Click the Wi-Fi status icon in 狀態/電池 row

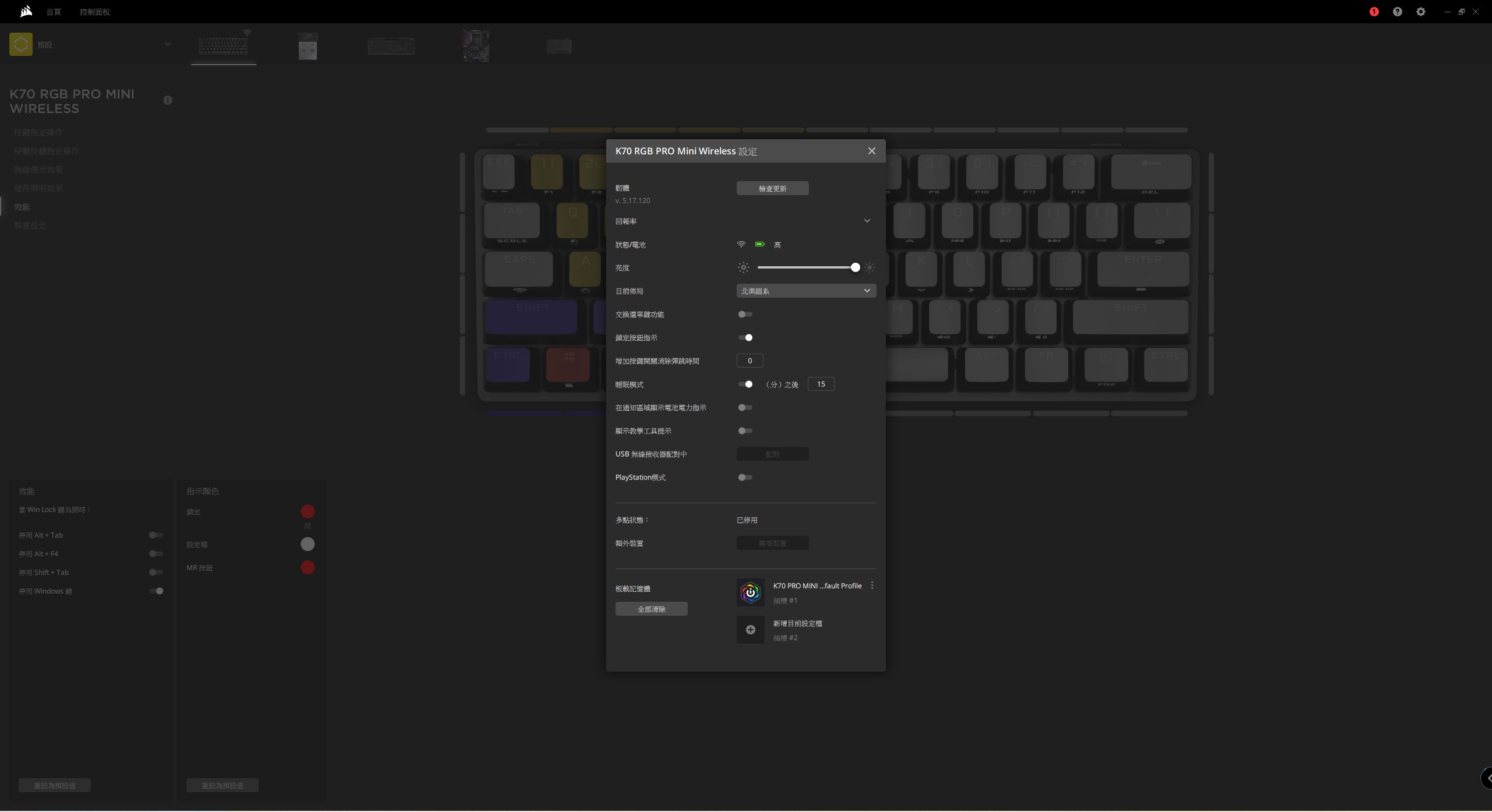[741, 244]
